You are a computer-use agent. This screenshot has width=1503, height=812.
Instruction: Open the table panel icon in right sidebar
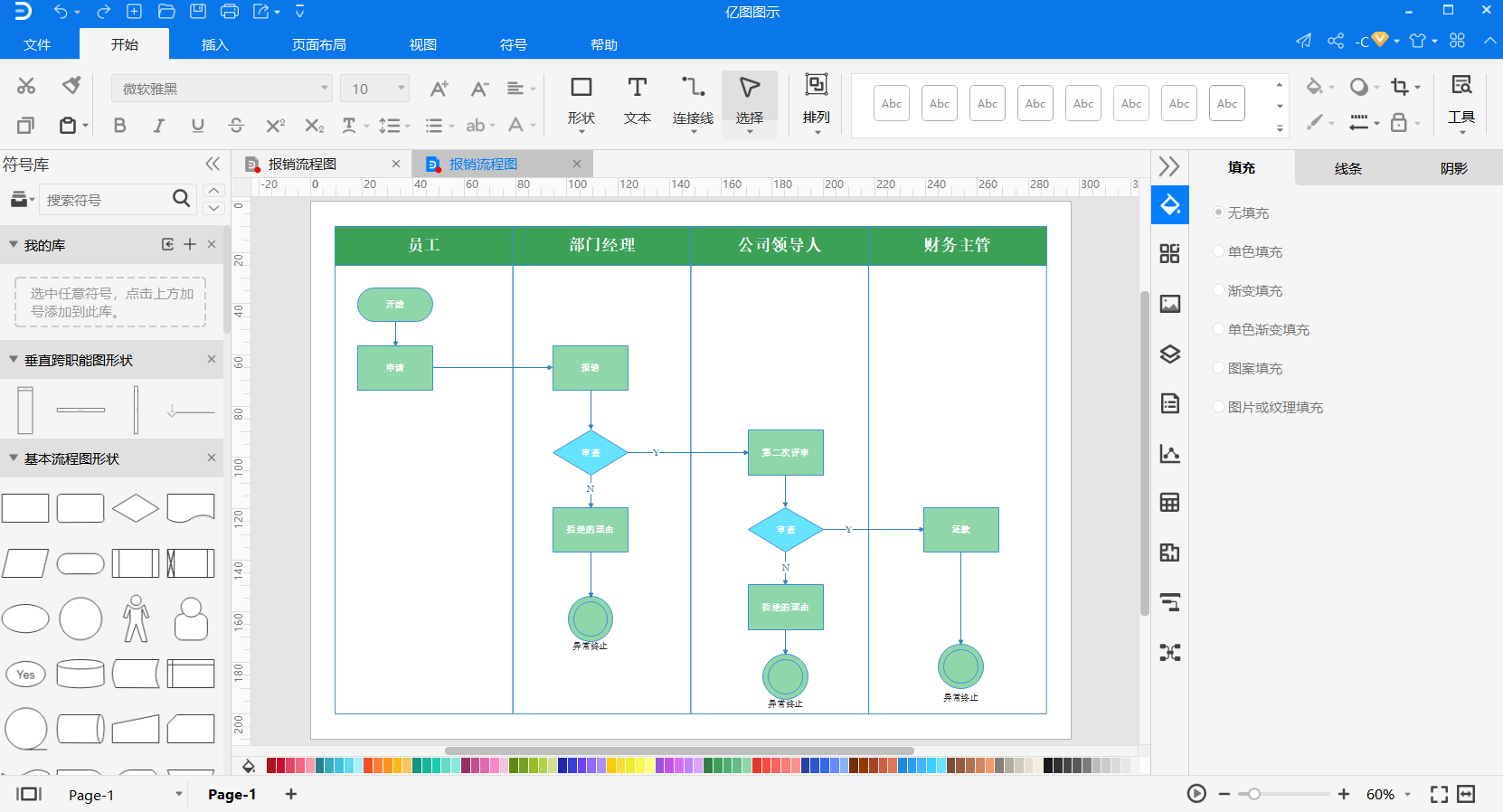point(1170,503)
